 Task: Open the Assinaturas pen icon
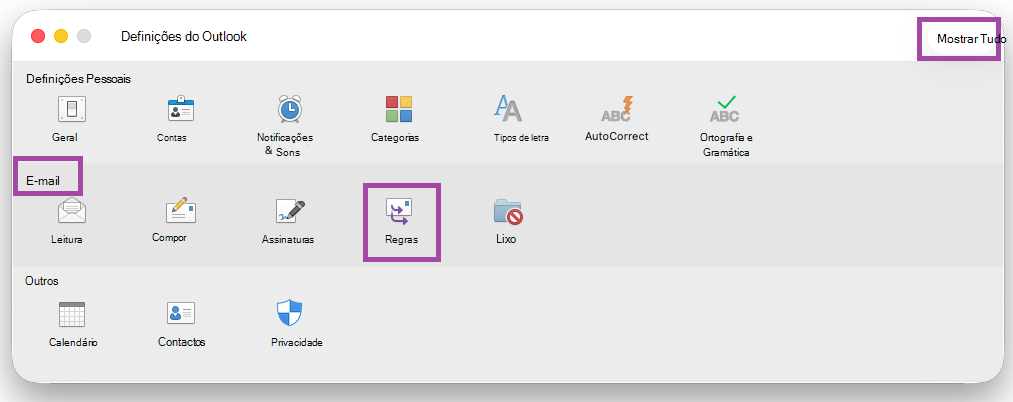coord(290,211)
